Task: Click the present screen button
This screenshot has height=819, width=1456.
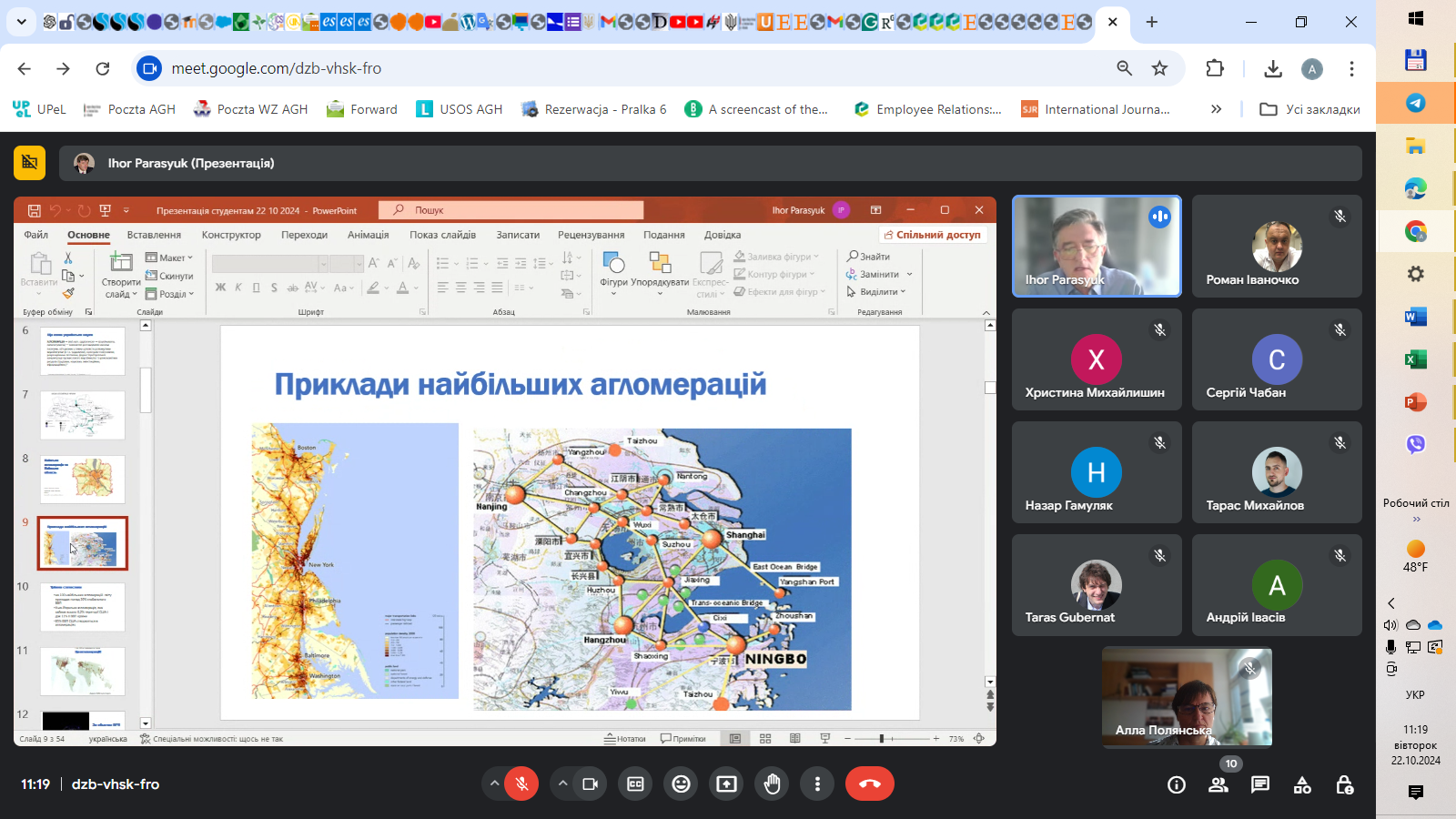Action: pyautogui.click(x=726, y=784)
